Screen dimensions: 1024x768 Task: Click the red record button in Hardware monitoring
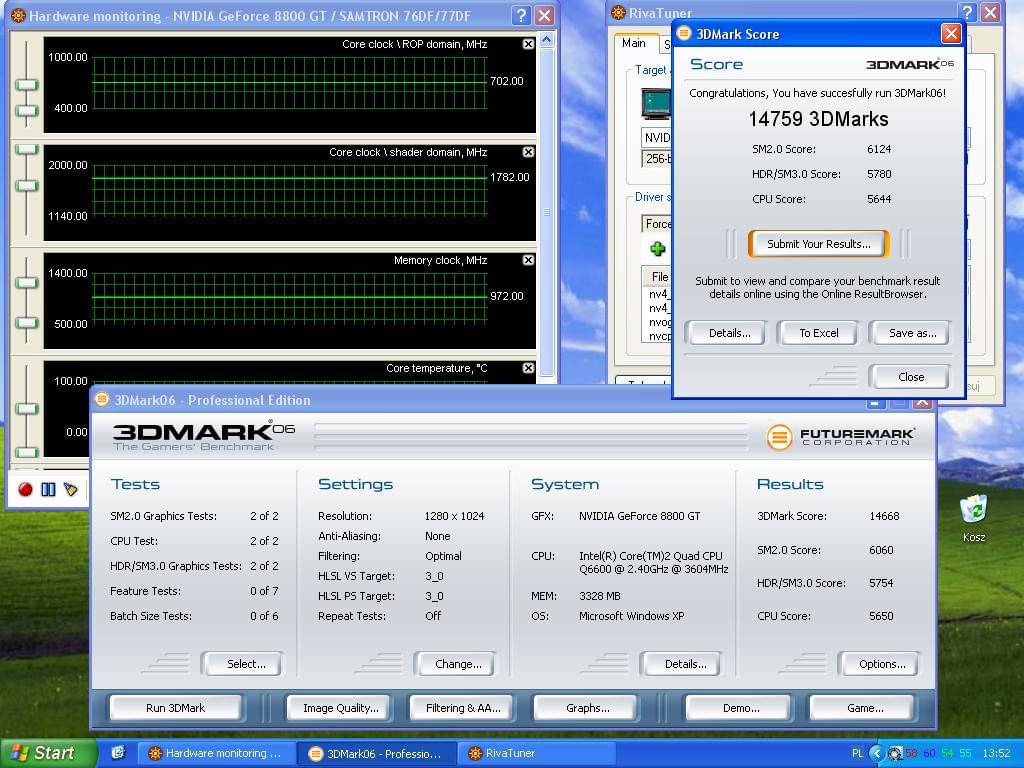(x=25, y=489)
